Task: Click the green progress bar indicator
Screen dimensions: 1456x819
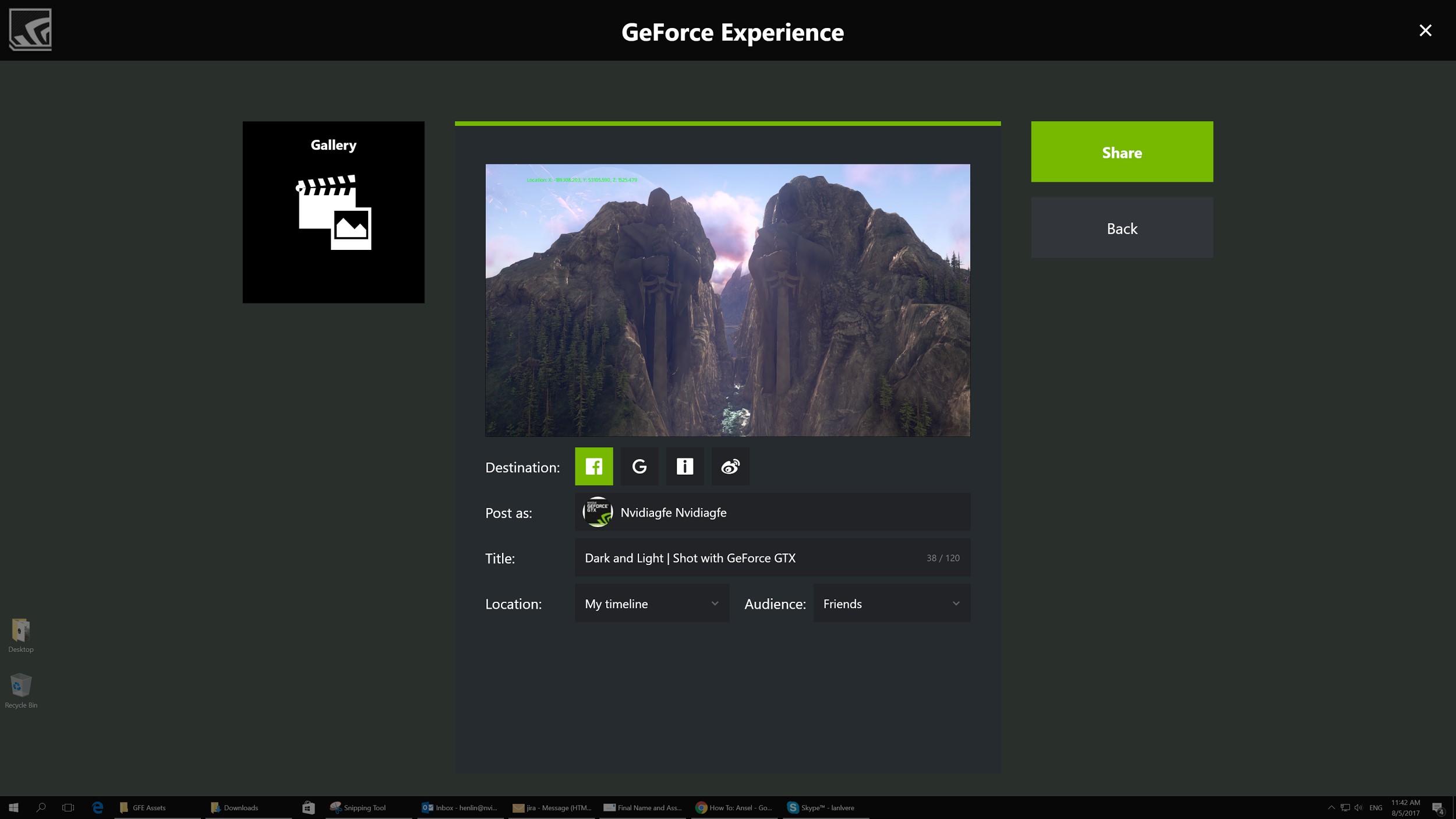Action: pos(728,123)
